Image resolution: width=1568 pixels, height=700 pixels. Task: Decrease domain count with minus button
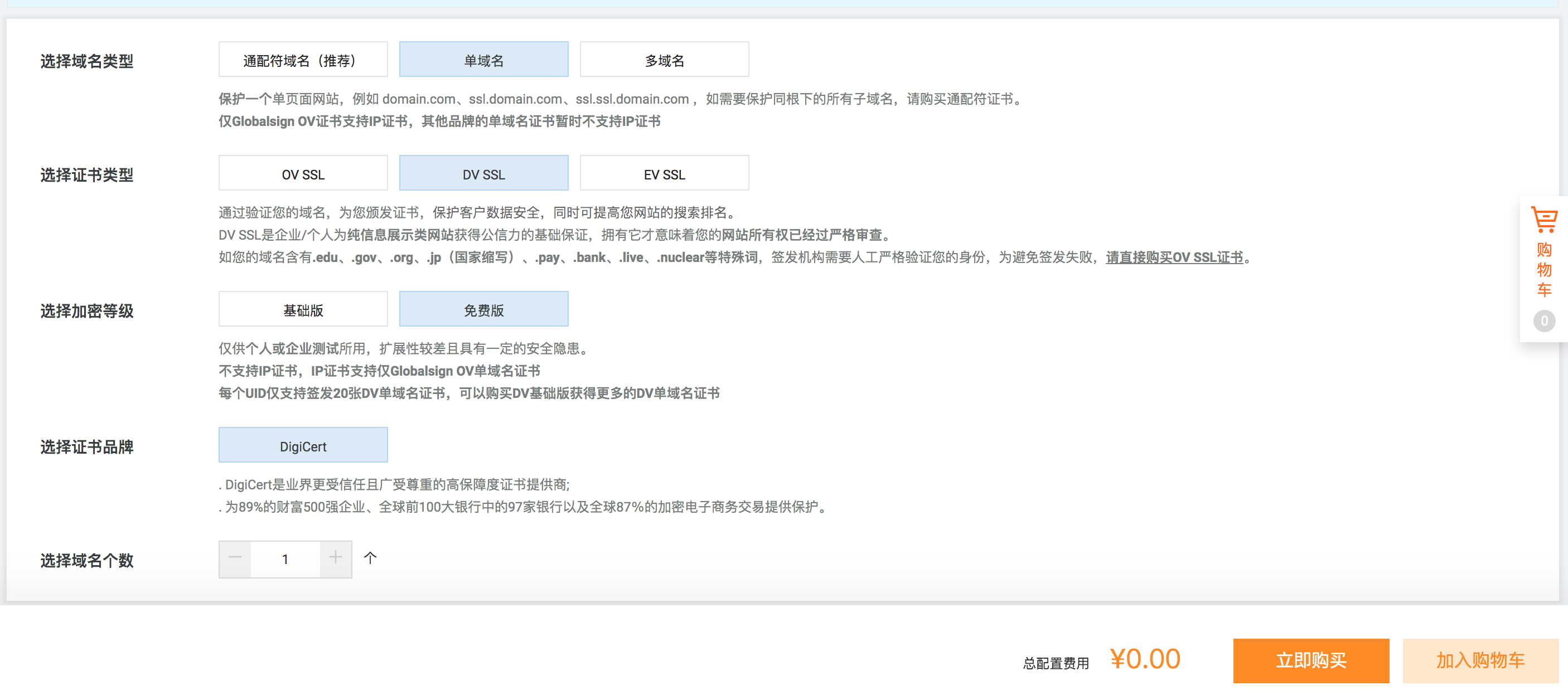click(x=235, y=558)
